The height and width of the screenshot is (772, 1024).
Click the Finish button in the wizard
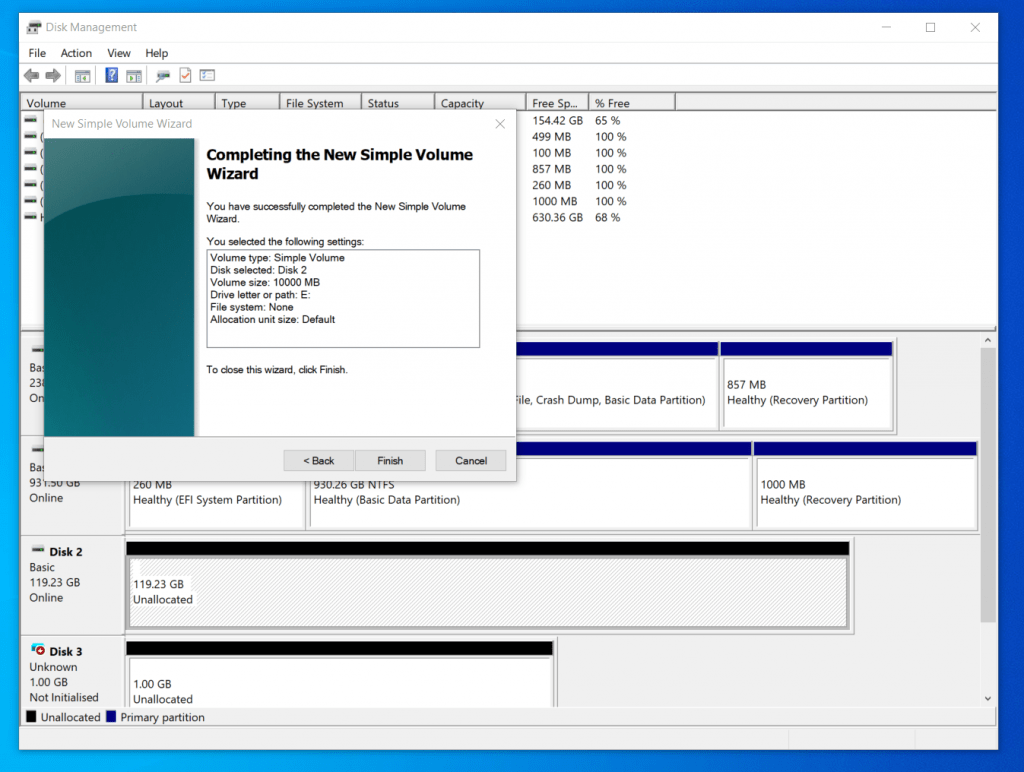(390, 460)
